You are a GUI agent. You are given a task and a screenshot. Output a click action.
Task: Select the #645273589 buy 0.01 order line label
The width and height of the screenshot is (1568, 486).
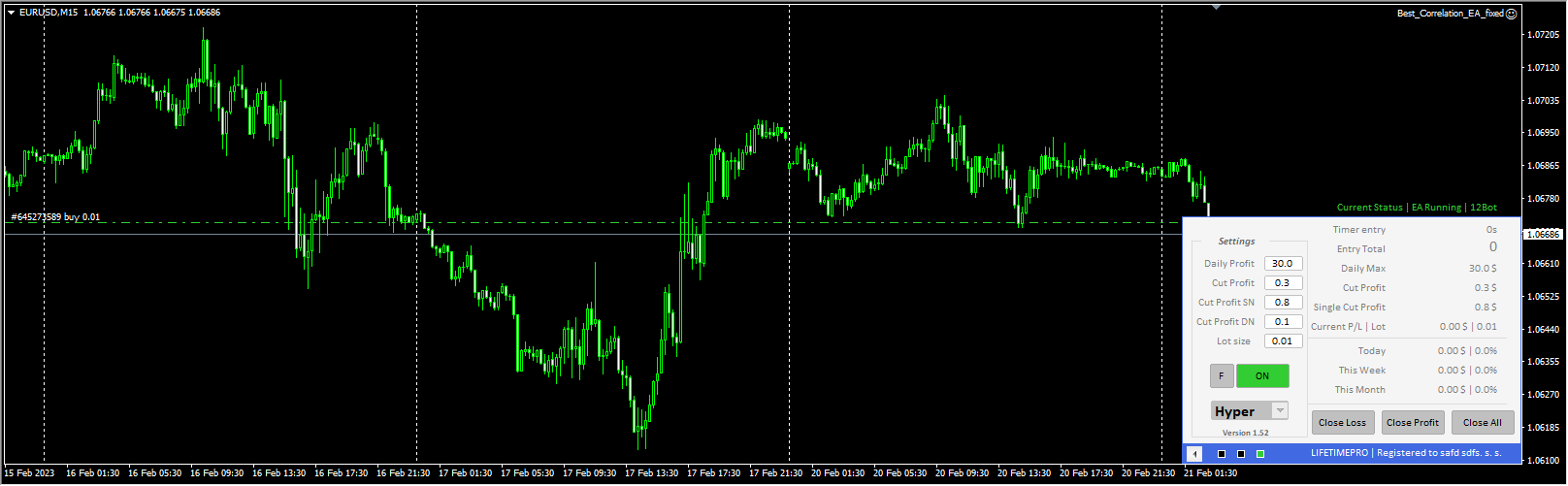coord(55,217)
